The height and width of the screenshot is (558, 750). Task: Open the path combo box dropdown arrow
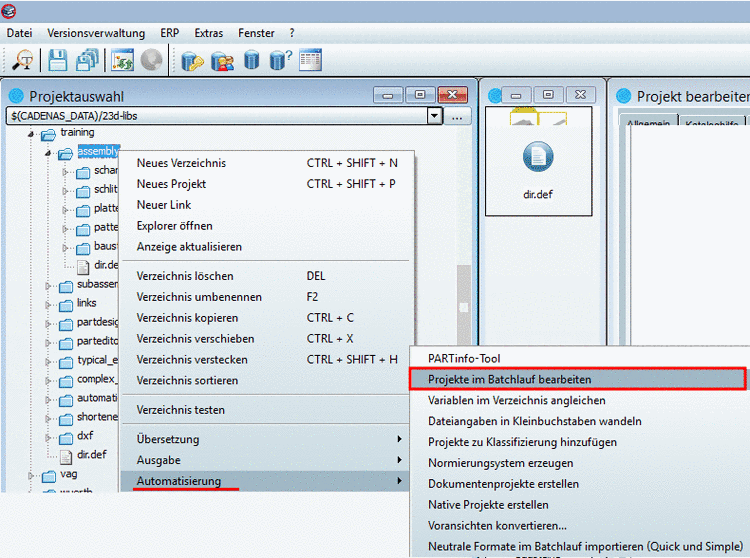point(434,116)
